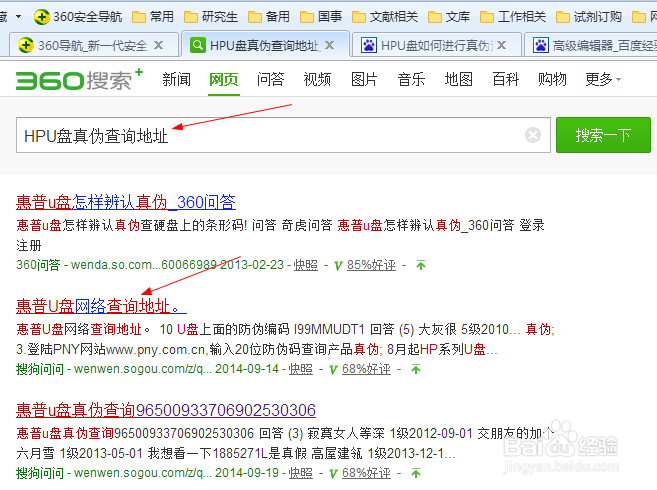657x490 pixels.
Task: Open the 备用 bookmark folder
Action: pyautogui.click(x=269, y=17)
